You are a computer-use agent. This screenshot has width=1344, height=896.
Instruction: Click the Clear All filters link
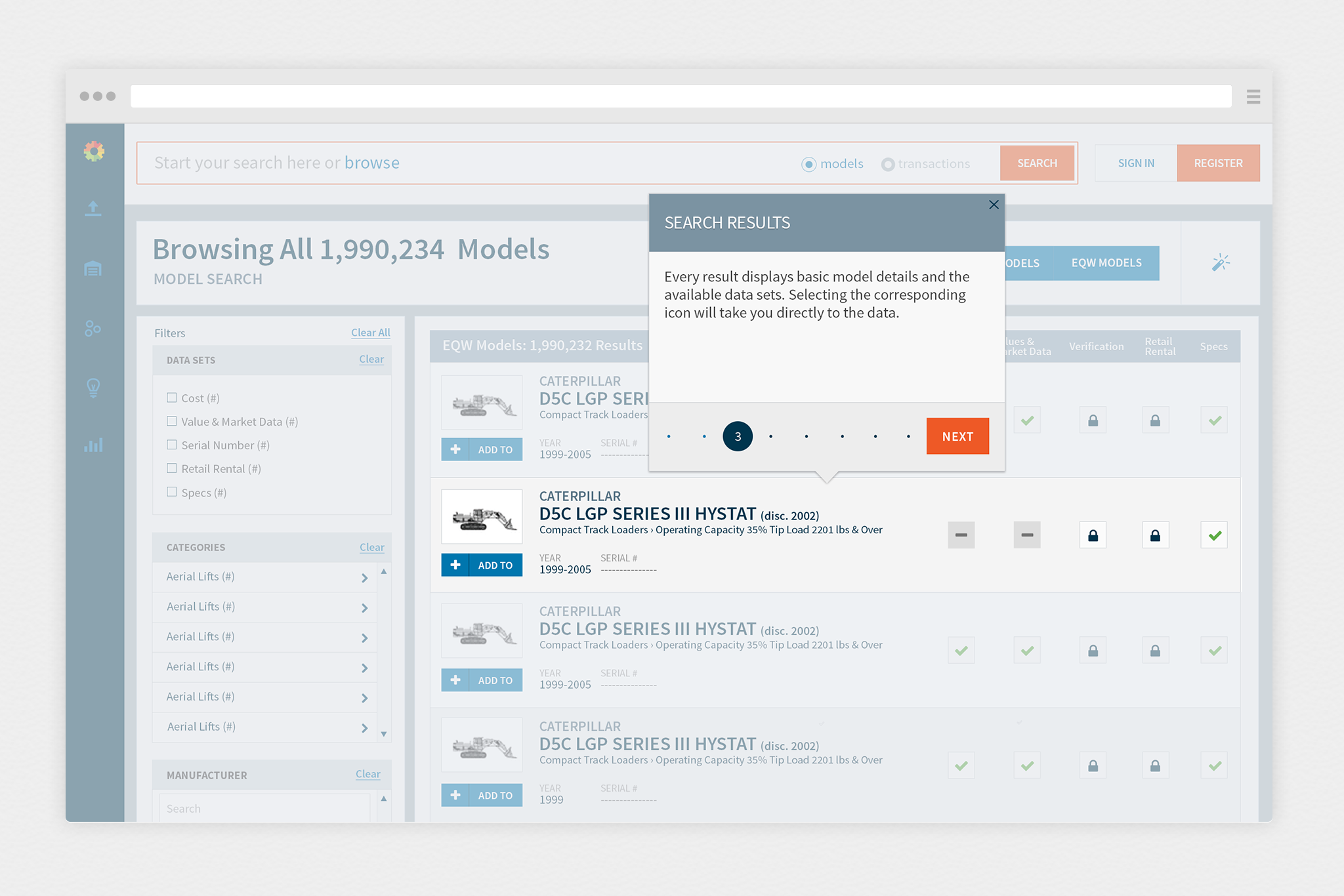(370, 333)
